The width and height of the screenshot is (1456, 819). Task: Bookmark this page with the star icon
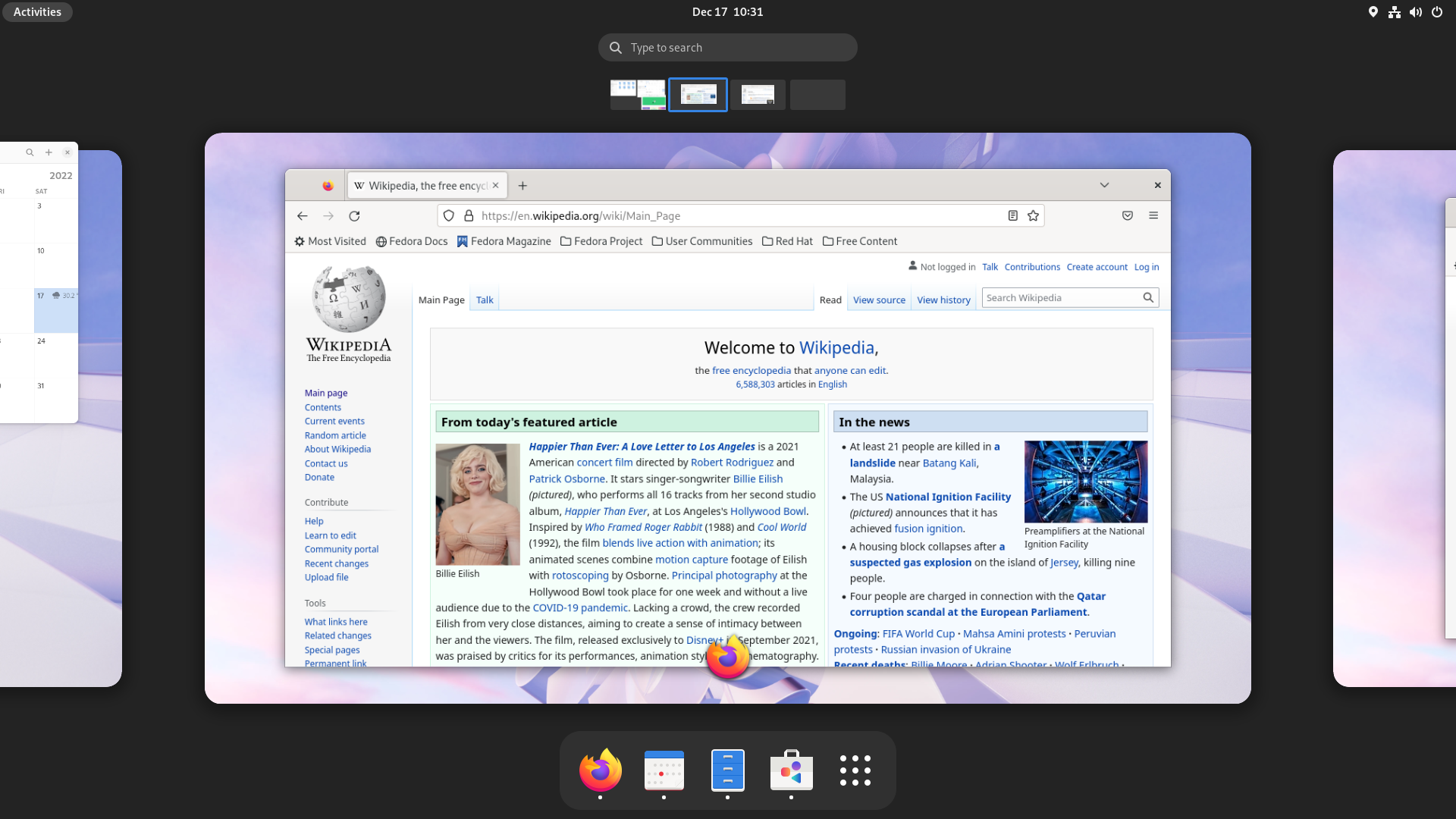click(x=1033, y=216)
